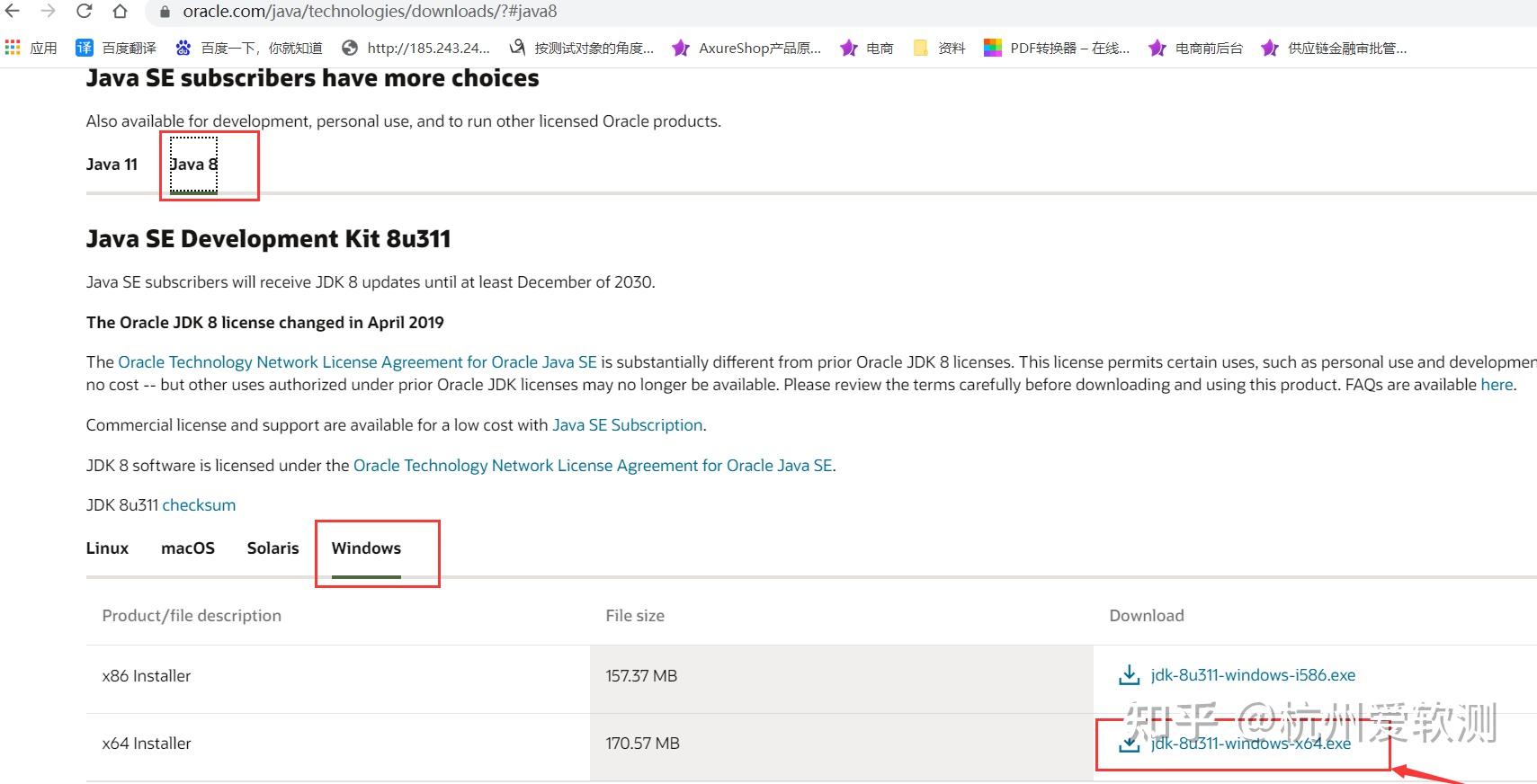The width and height of the screenshot is (1537, 784).
Task: Switch to the Java 11 tab
Action: click(112, 165)
